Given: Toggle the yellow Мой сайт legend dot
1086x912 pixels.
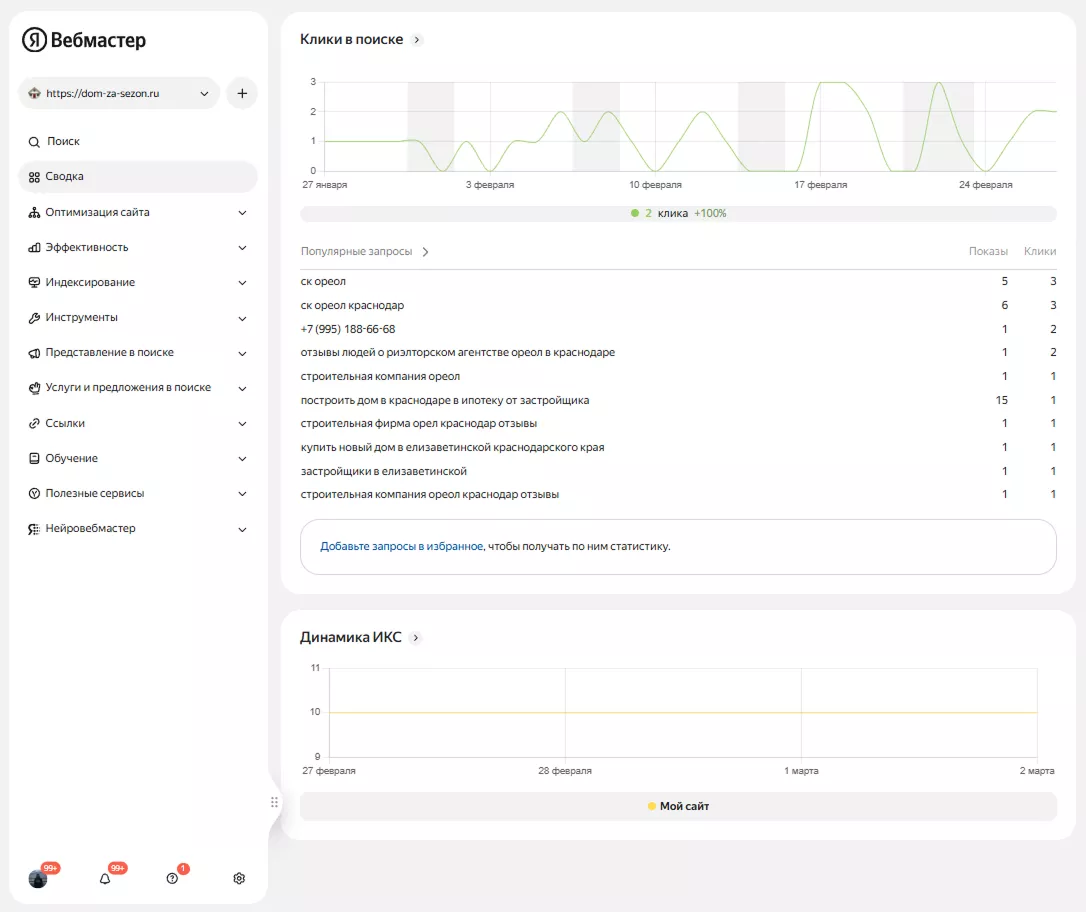Looking at the screenshot, I should [x=652, y=806].
